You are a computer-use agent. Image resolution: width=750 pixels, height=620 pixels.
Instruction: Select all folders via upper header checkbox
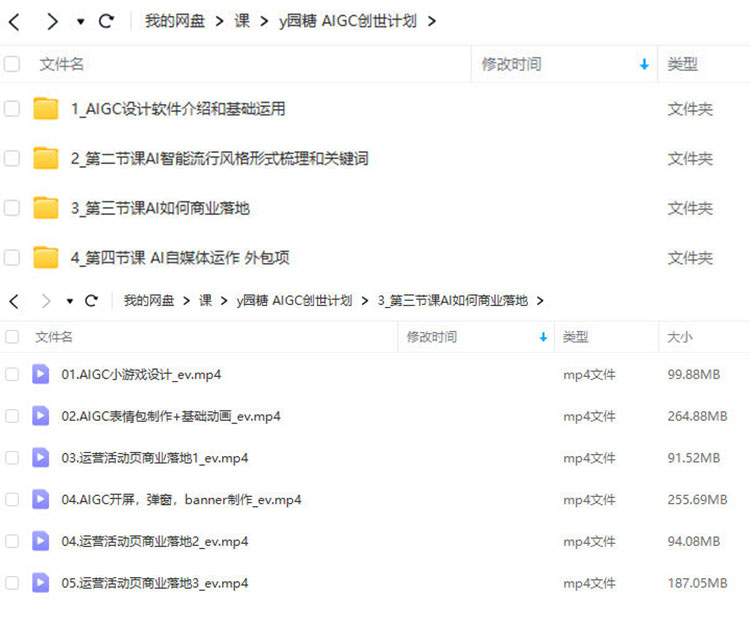pos(12,64)
